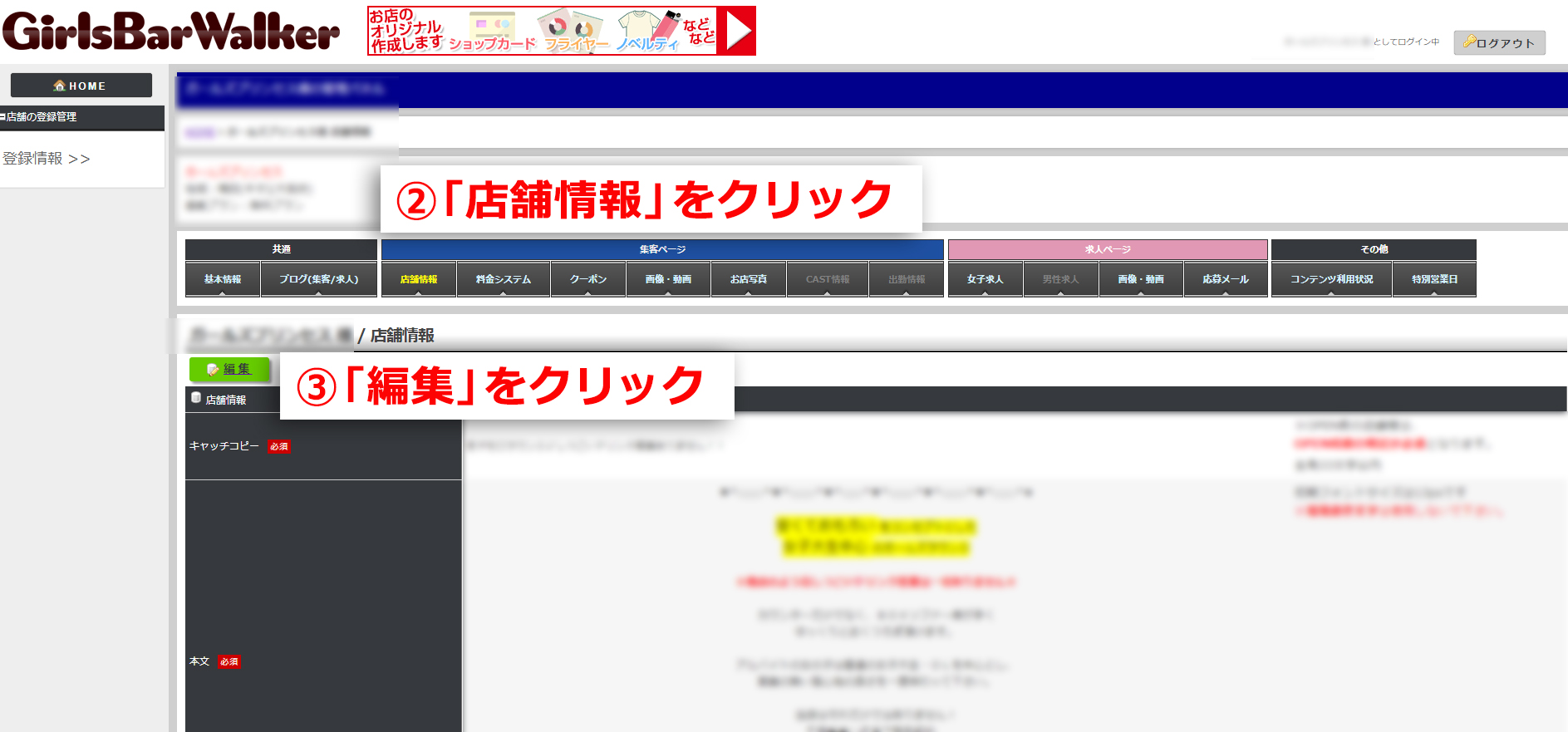Switch to the 基本情報 tab

click(223, 279)
